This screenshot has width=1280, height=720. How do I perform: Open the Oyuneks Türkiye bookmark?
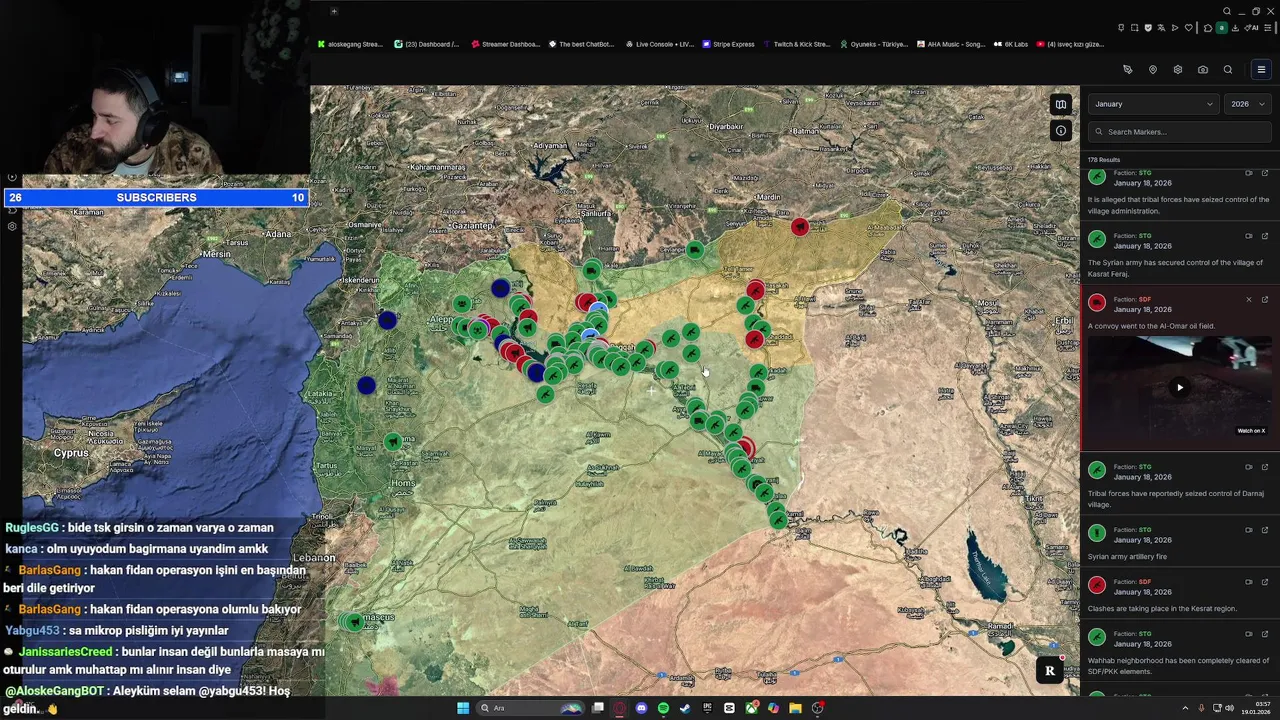[874, 44]
